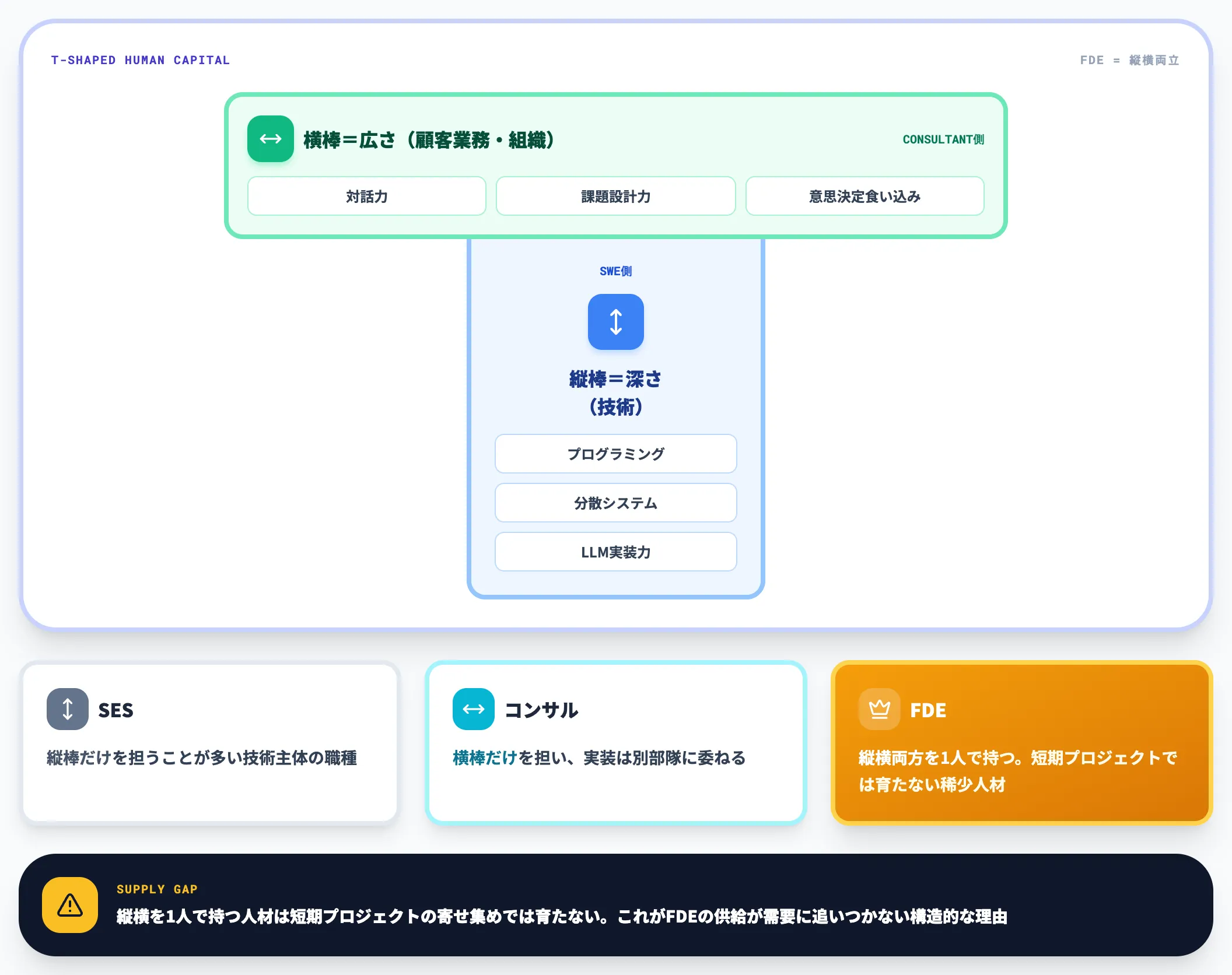Click the 横棒だけ highlighted text
Viewport: 1232px width, 975px height.
coord(485,757)
